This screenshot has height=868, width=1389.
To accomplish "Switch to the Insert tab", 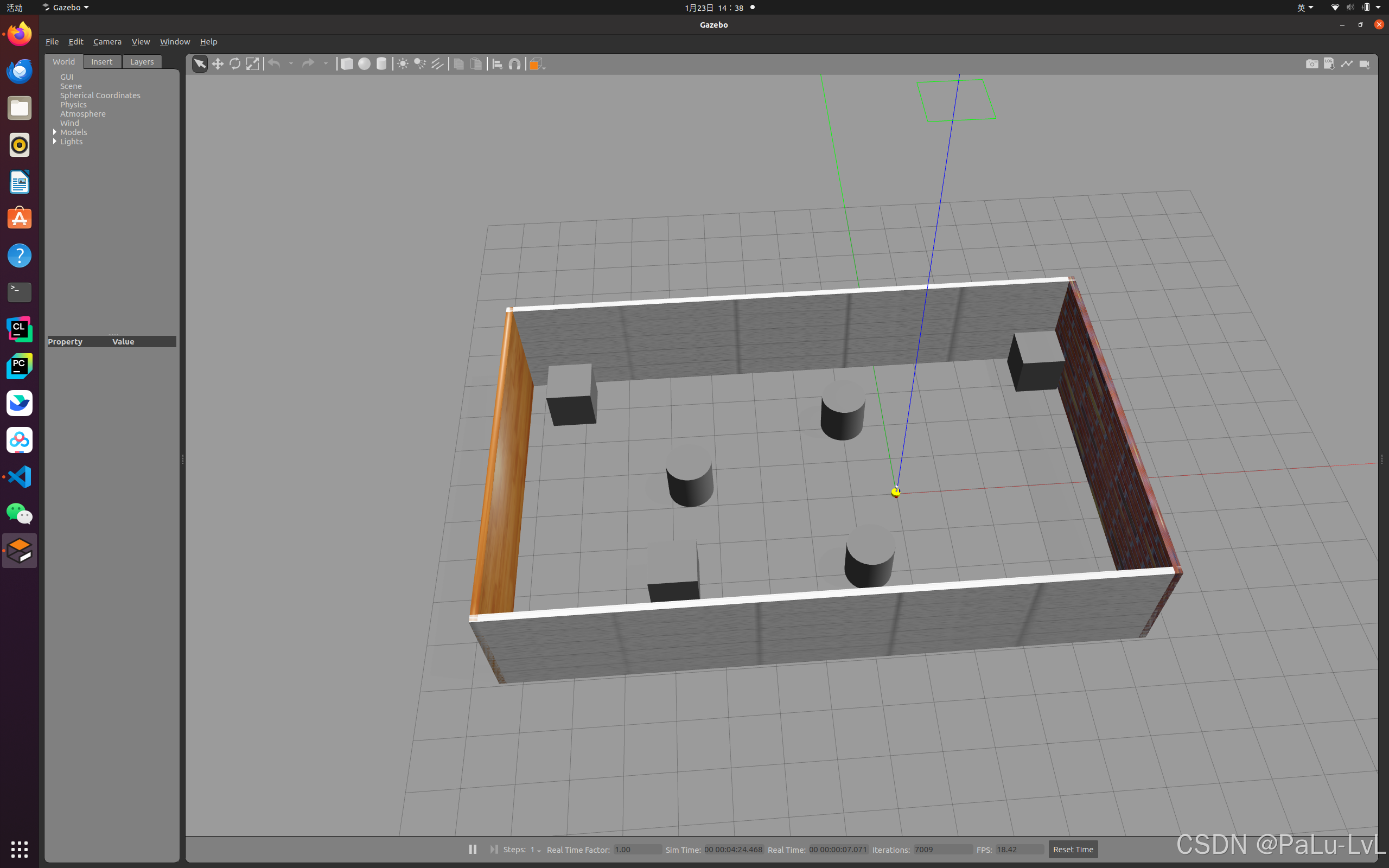I will pos(101,61).
